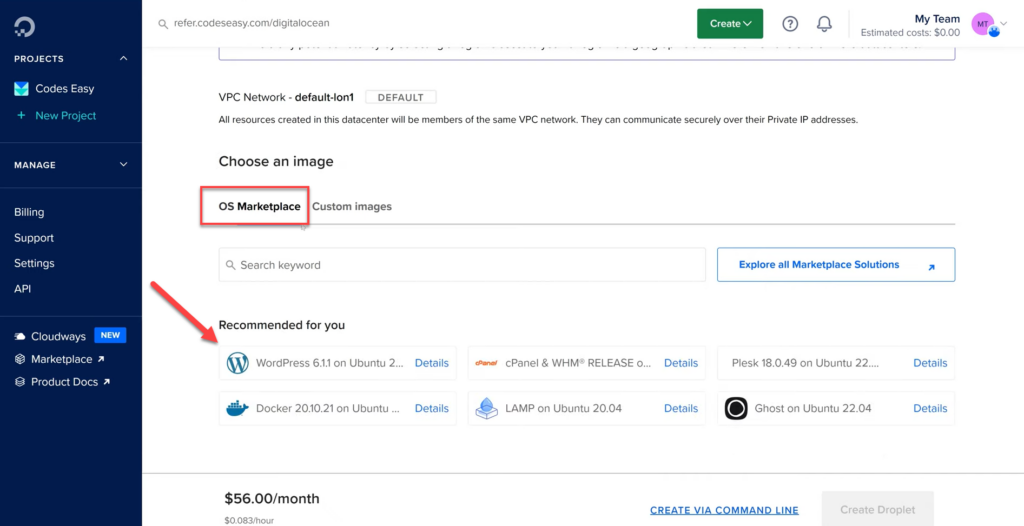Open the notifications bell
This screenshot has width=1024, height=526.
825,24
